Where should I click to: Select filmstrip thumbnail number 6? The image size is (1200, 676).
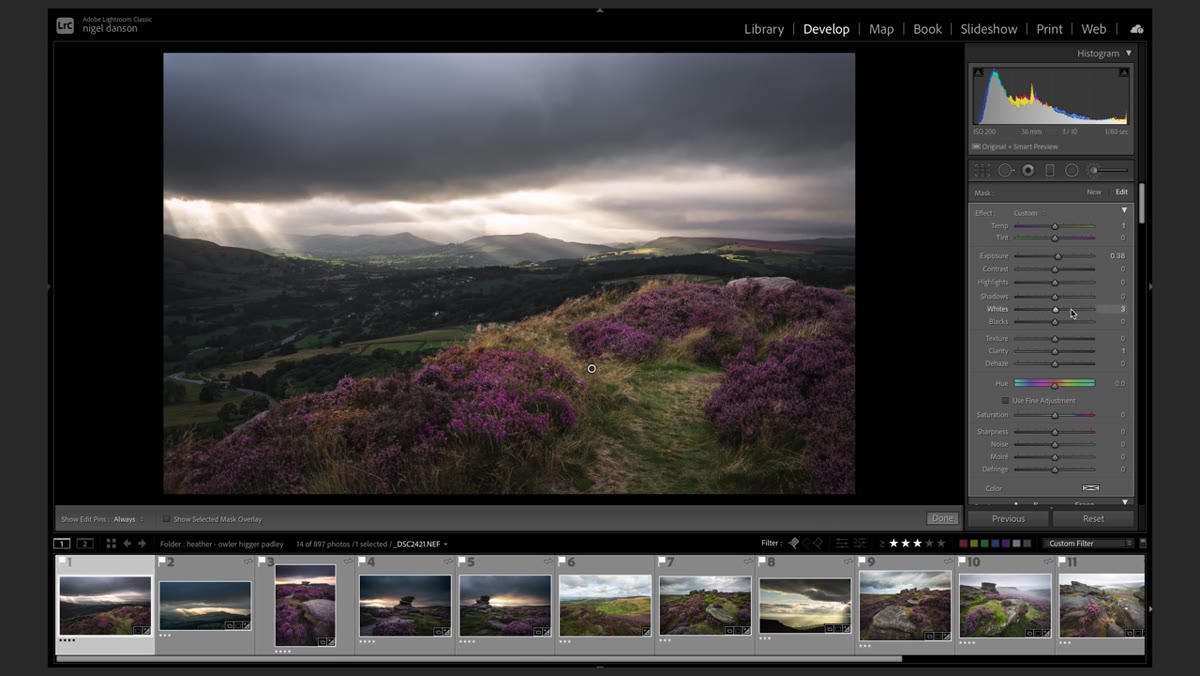tap(604, 603)
